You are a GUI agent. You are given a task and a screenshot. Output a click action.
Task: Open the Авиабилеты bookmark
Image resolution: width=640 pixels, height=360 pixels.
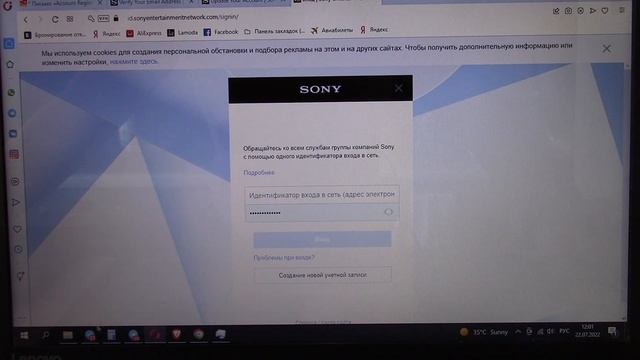(332, 30)
